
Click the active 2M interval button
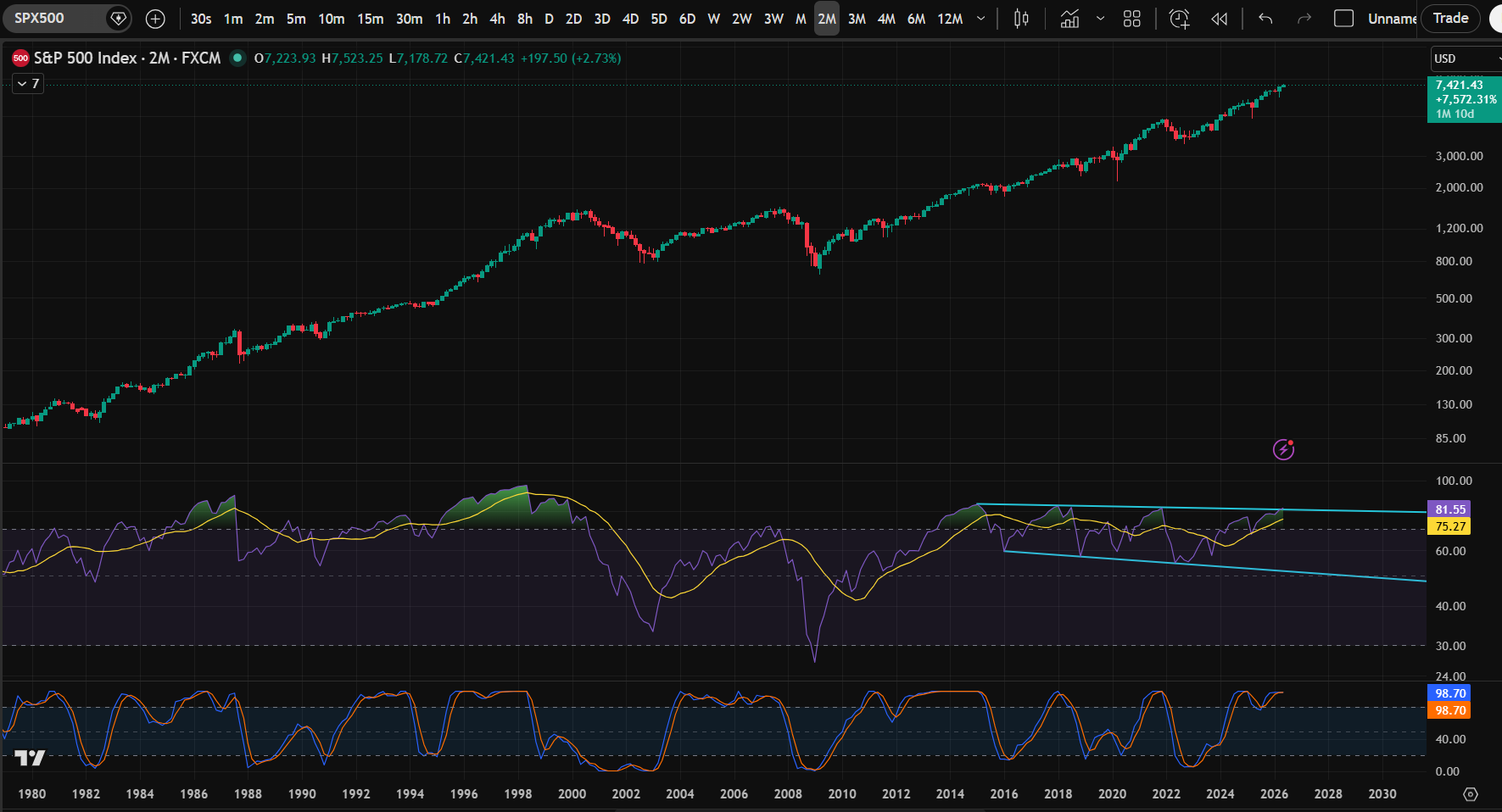[827, 19]
